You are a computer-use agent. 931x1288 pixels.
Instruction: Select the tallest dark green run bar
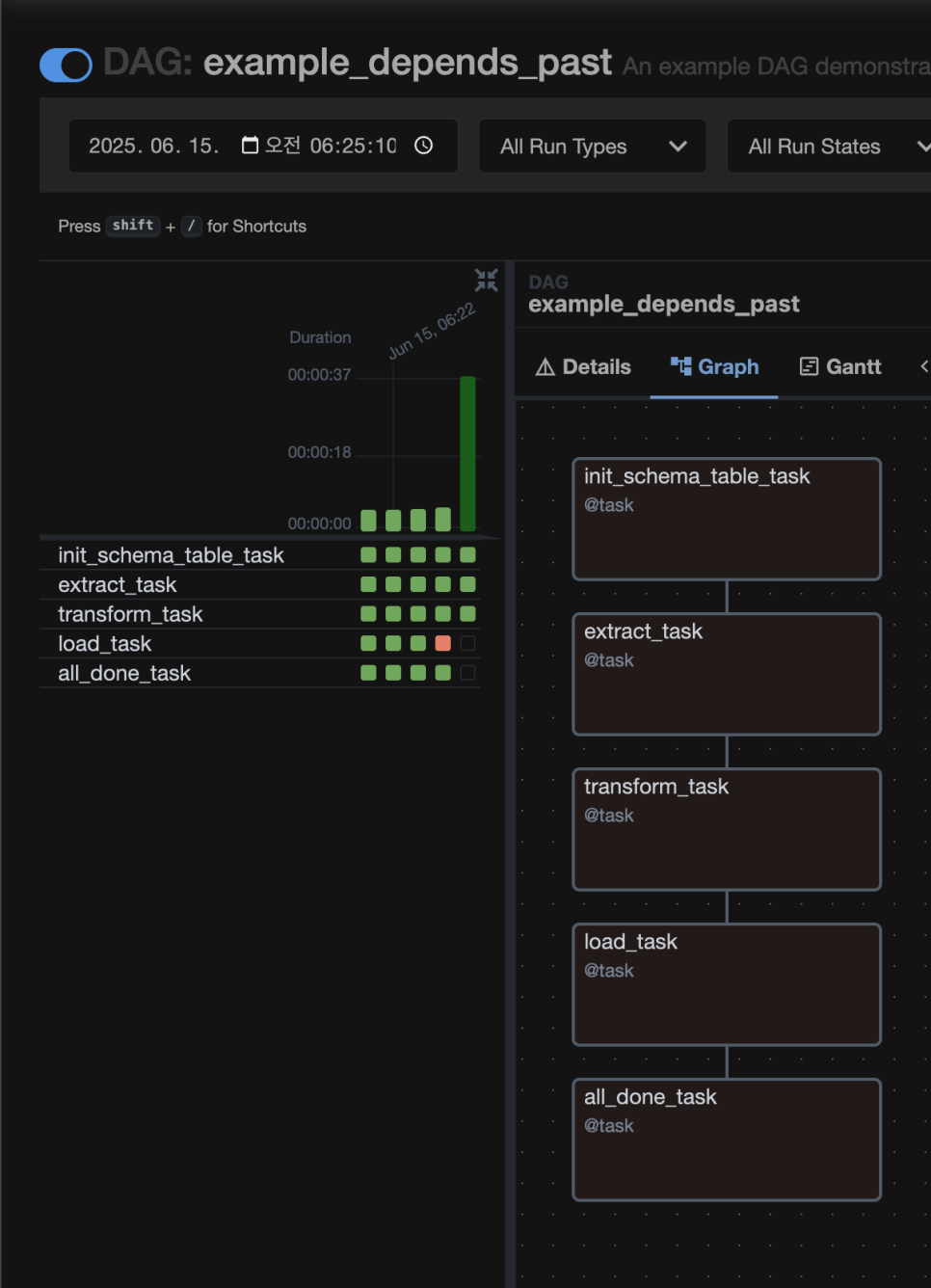pos(468,453)
